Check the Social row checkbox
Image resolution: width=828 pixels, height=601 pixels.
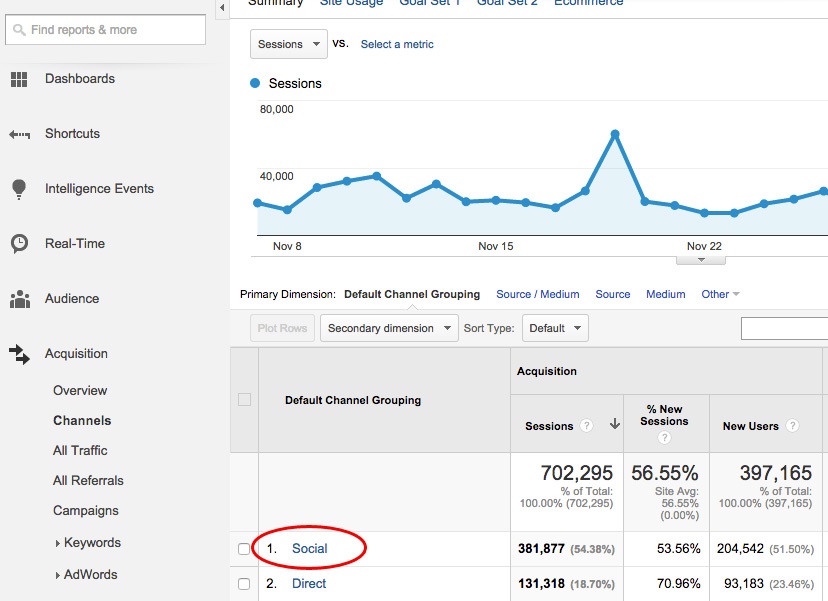tap(244, 548)
